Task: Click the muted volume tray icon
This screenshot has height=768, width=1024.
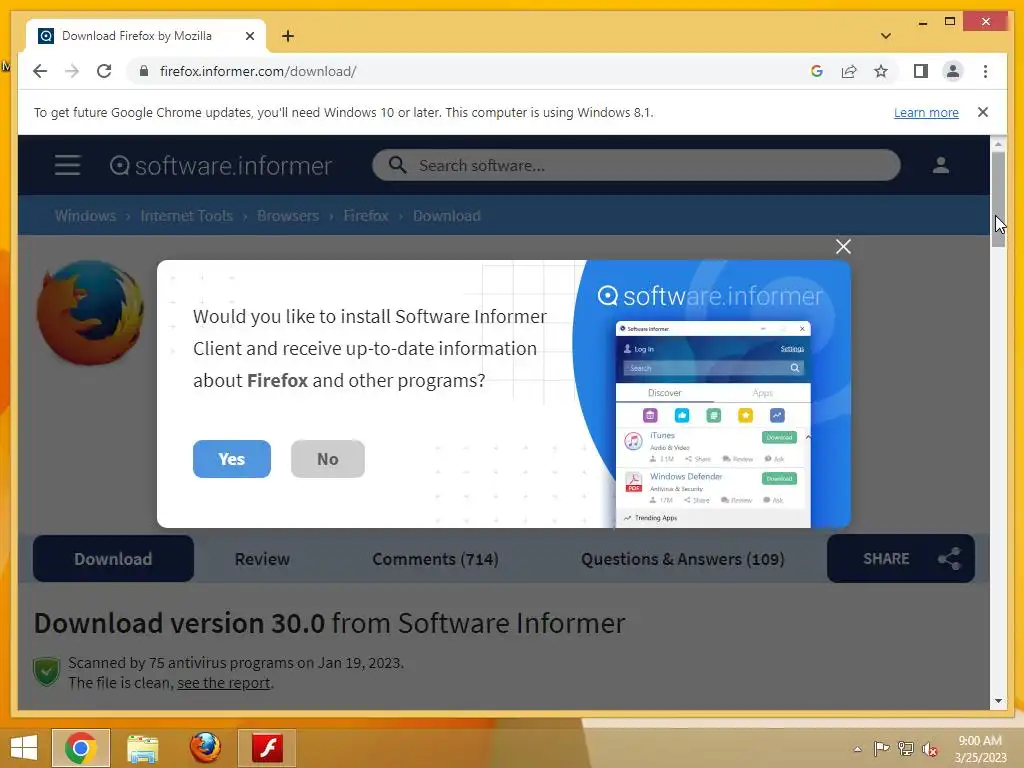Action: tap(929, 749)
